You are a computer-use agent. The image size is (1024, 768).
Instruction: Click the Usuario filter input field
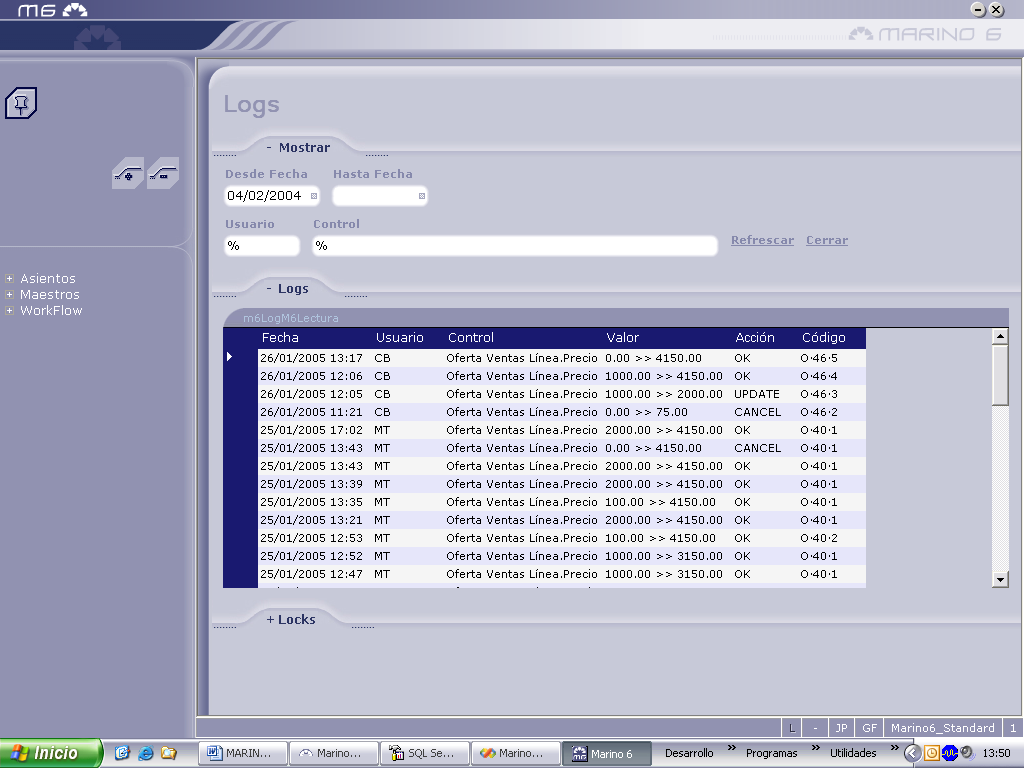[261, 246]
